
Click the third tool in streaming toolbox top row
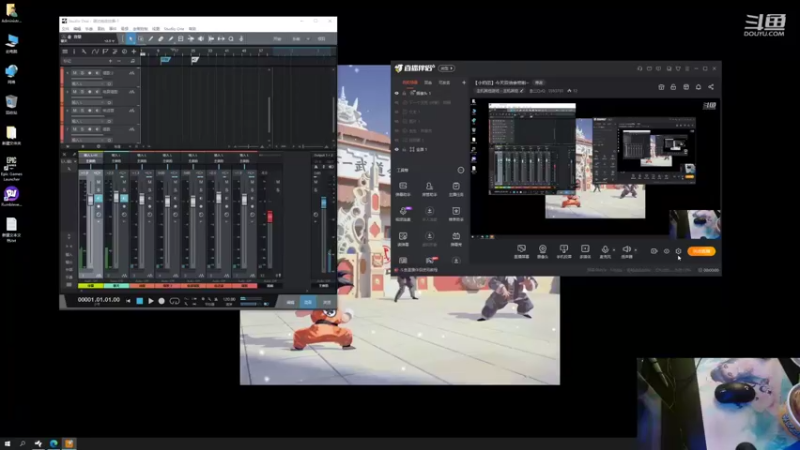click(456, 188)
